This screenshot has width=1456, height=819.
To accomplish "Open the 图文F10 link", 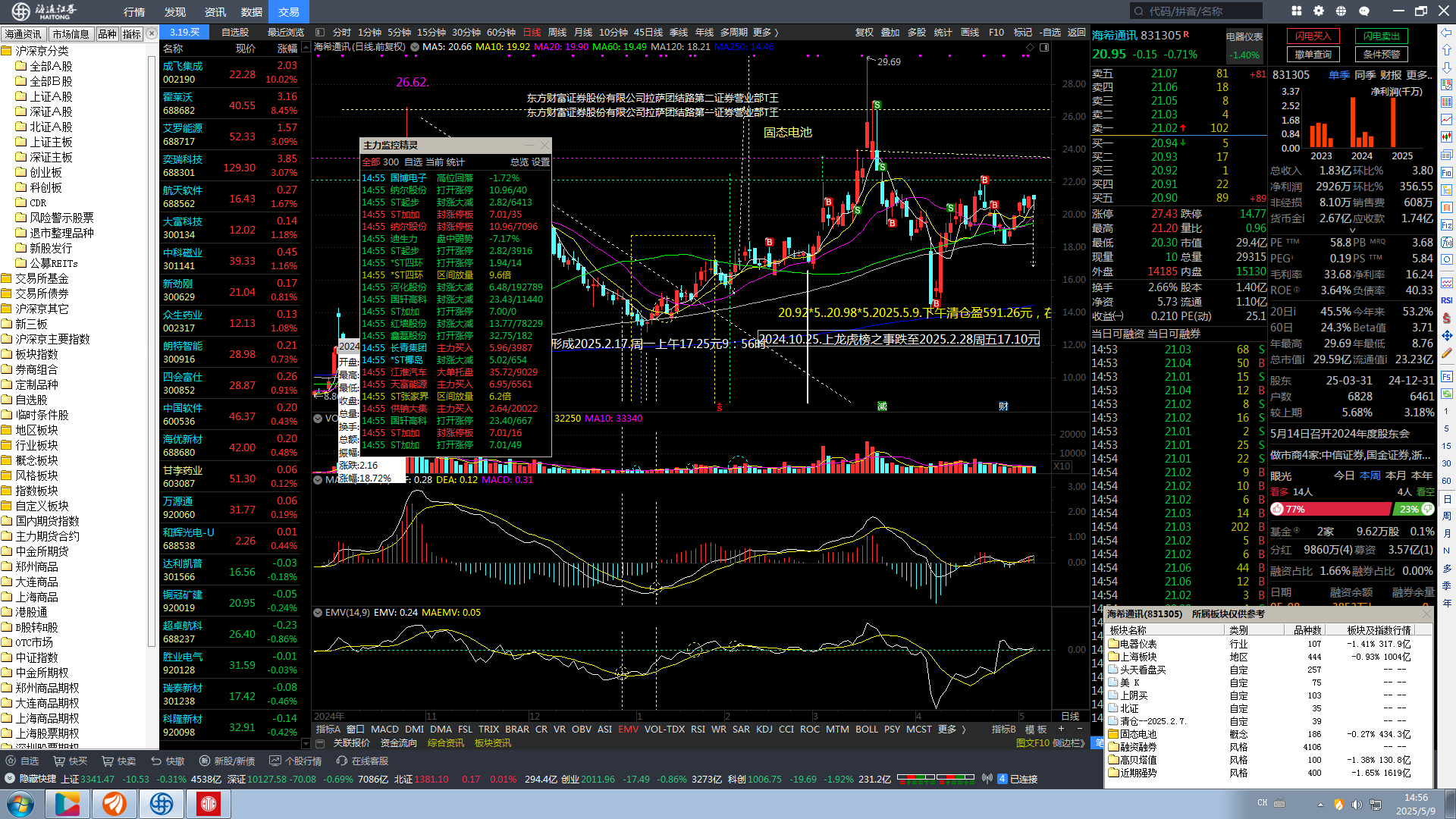I will (x=1033, y=743).
